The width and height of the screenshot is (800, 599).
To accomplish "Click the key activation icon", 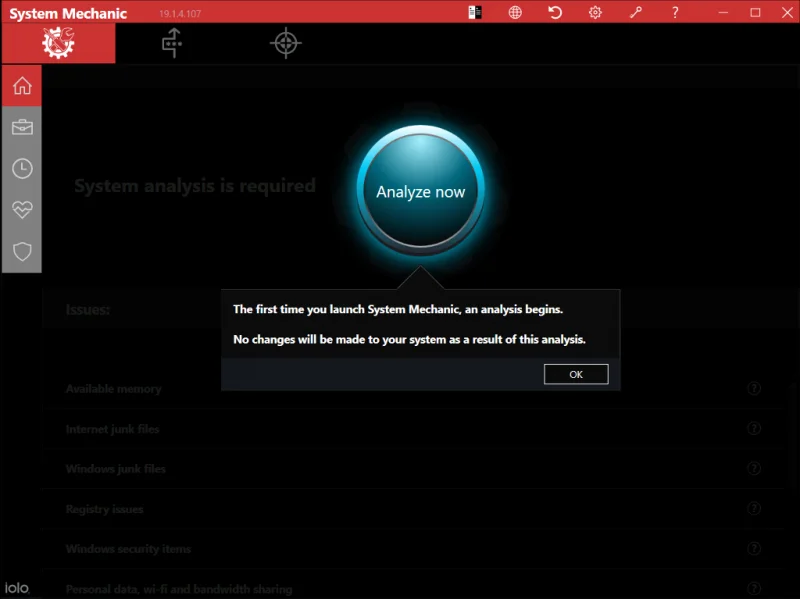I will (x=635, y=12).
